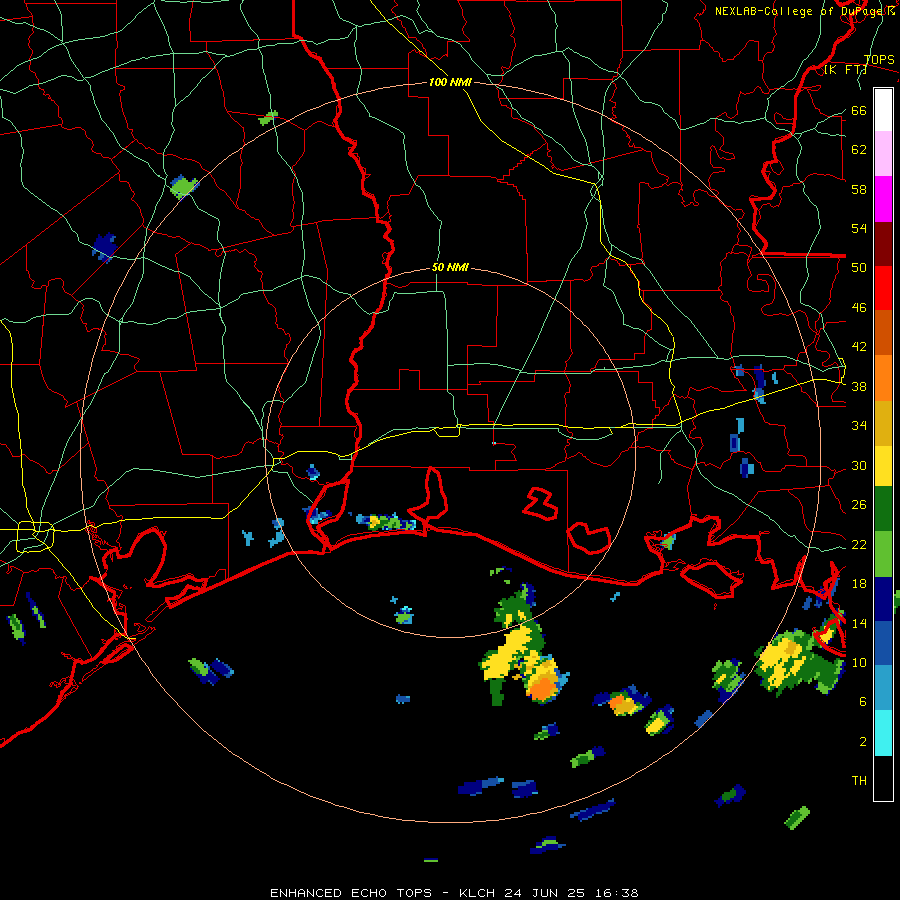Click the legend value '22'
Screen dimensions: 900x900
pyautogui.click(x=859, y=545)
